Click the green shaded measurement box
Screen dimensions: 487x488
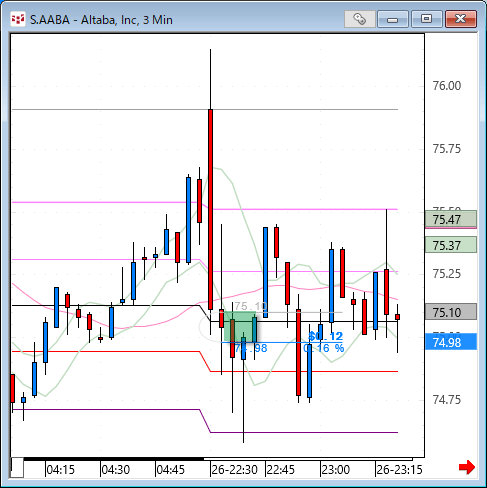(x=239, y=327)
